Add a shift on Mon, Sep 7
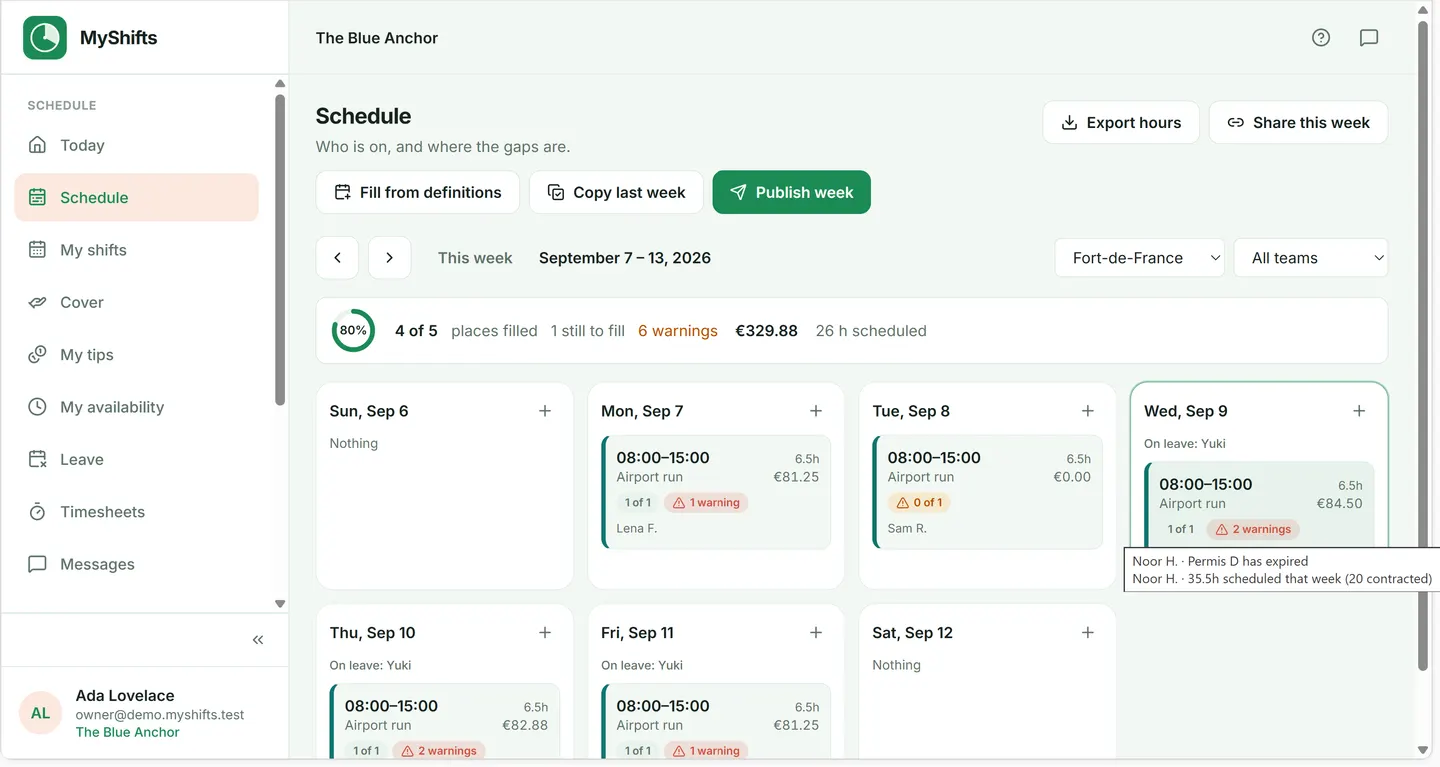 point(816,411)
